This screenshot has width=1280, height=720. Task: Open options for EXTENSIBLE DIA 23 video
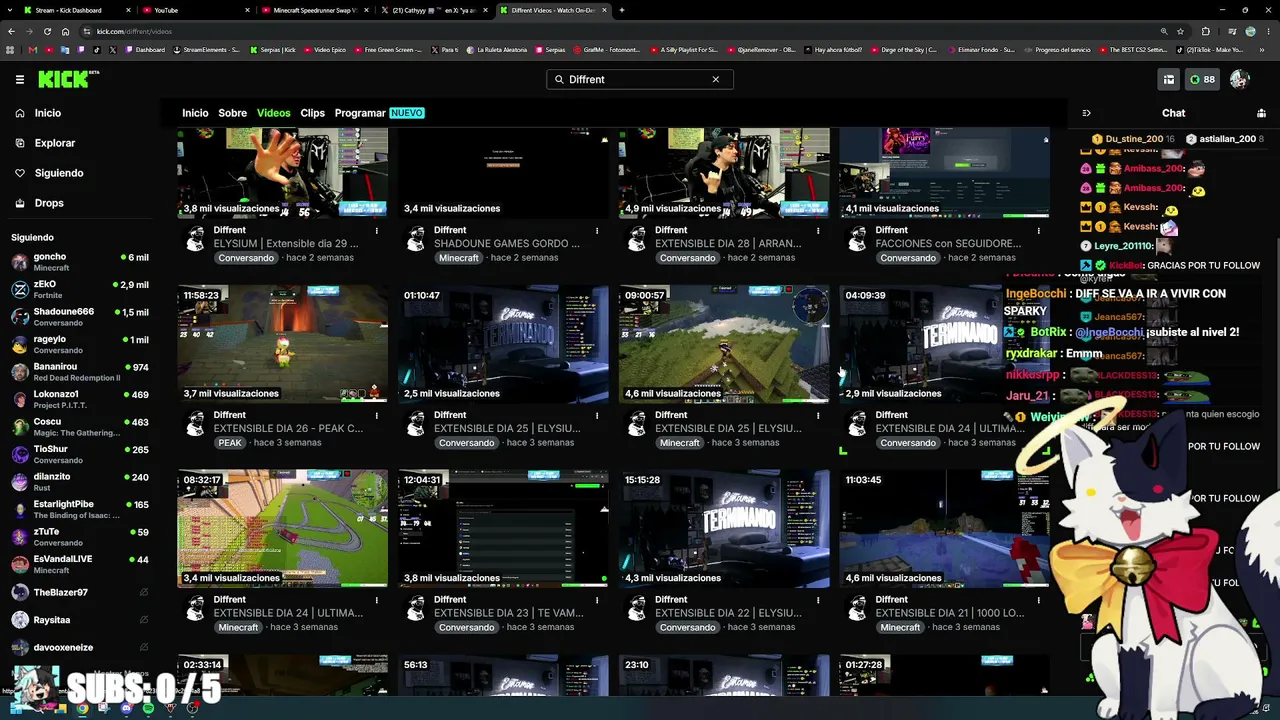pyautogui.click(x=597, y=600)
